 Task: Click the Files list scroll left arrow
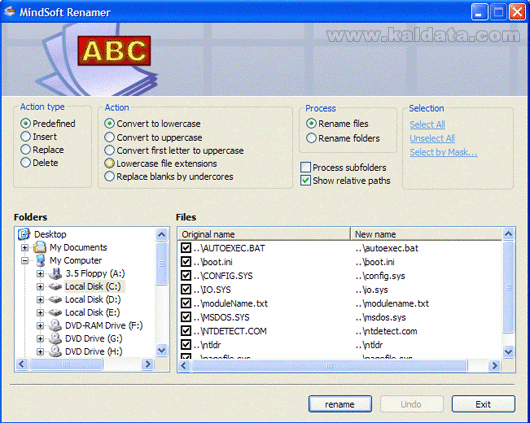click(x=184, y=366)
